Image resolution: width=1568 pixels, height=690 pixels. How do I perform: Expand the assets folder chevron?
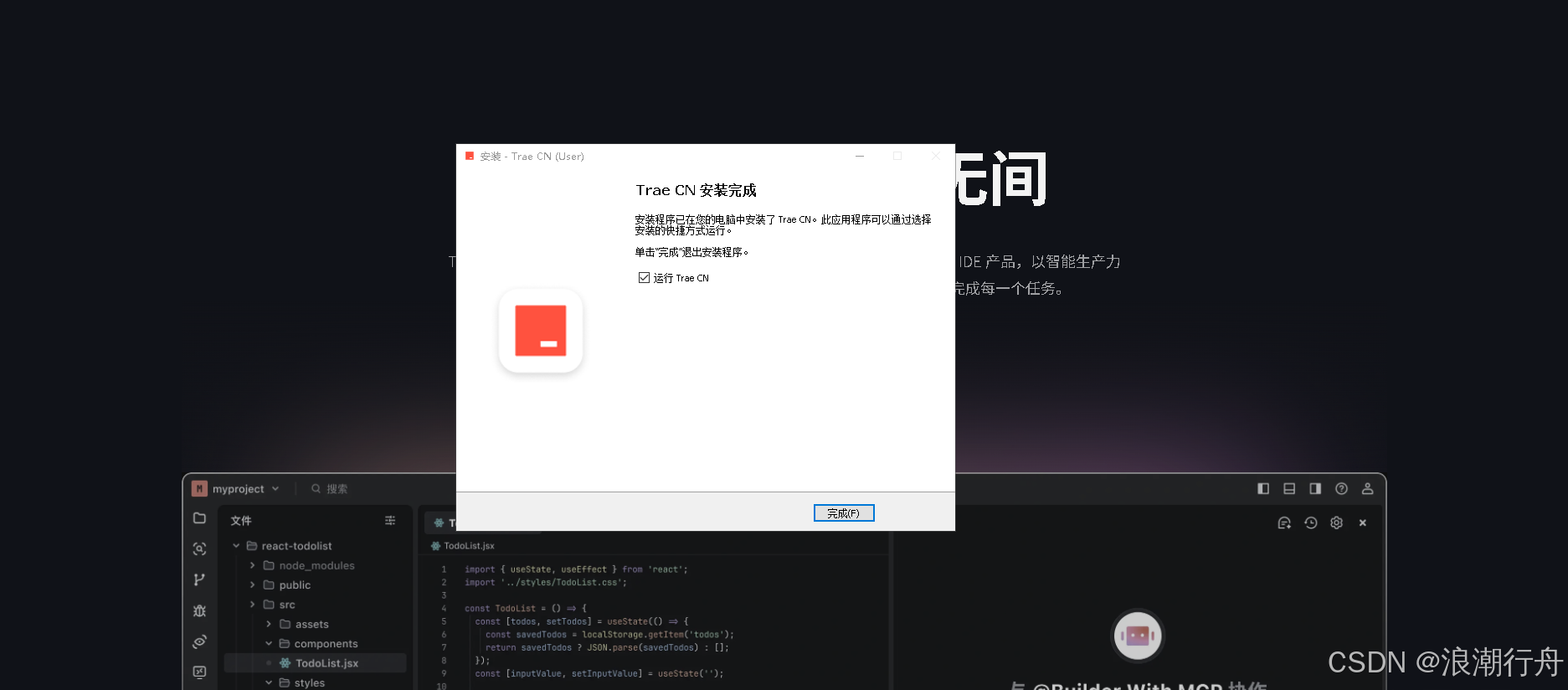269,625
